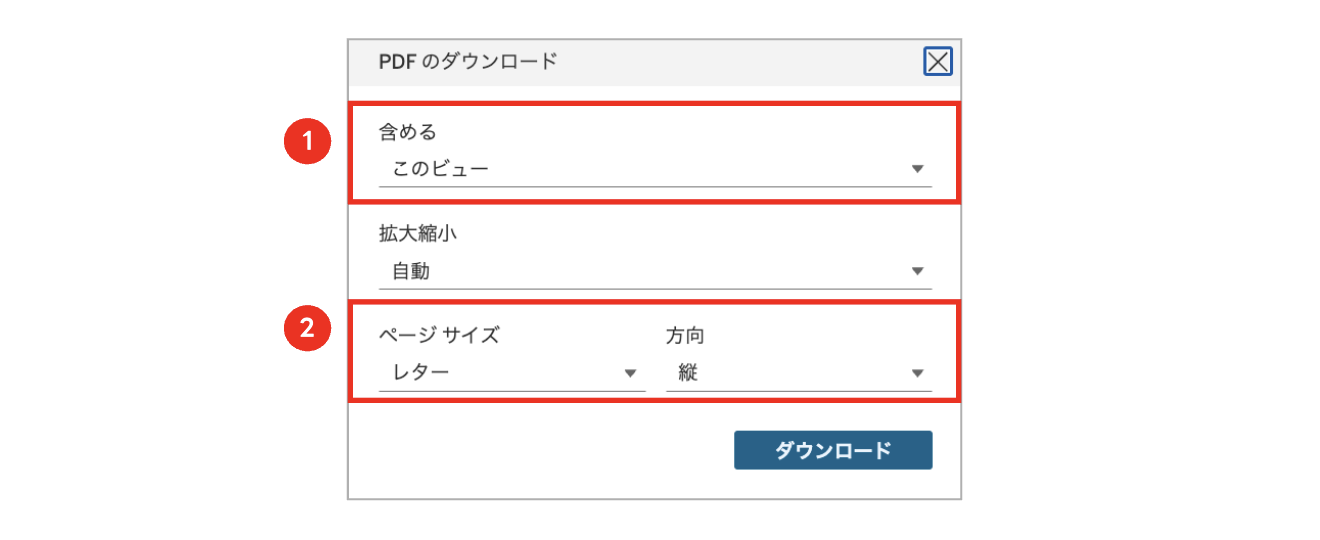Click the underline beneath レター field
This screenshot has height=540, width=1320.
[512, 391]
